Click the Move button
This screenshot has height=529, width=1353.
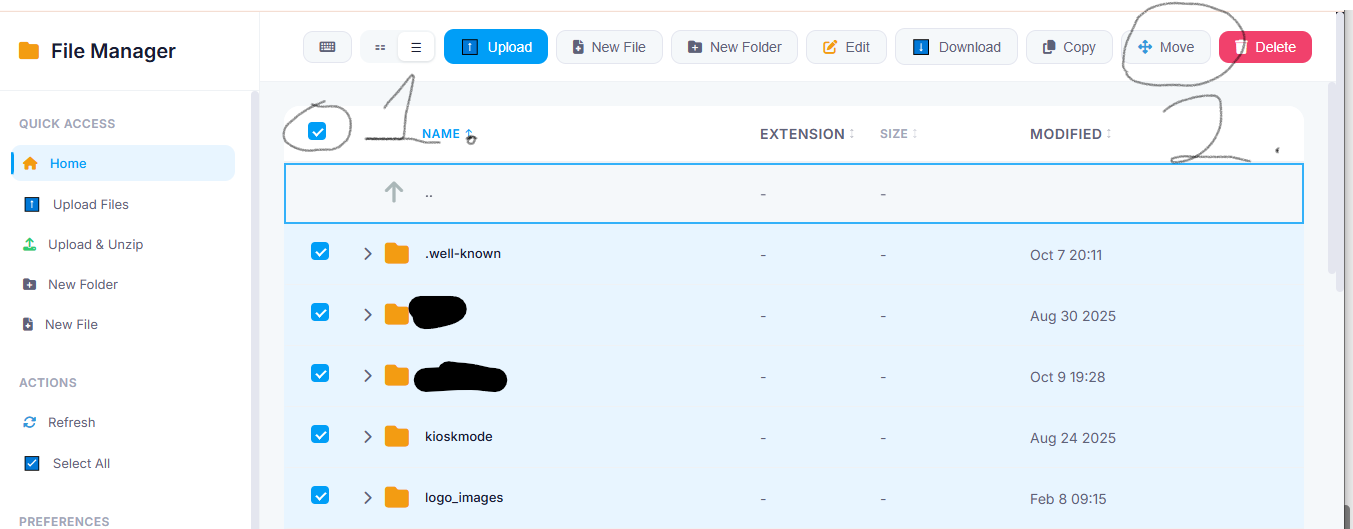click(x=1166, y=47)
